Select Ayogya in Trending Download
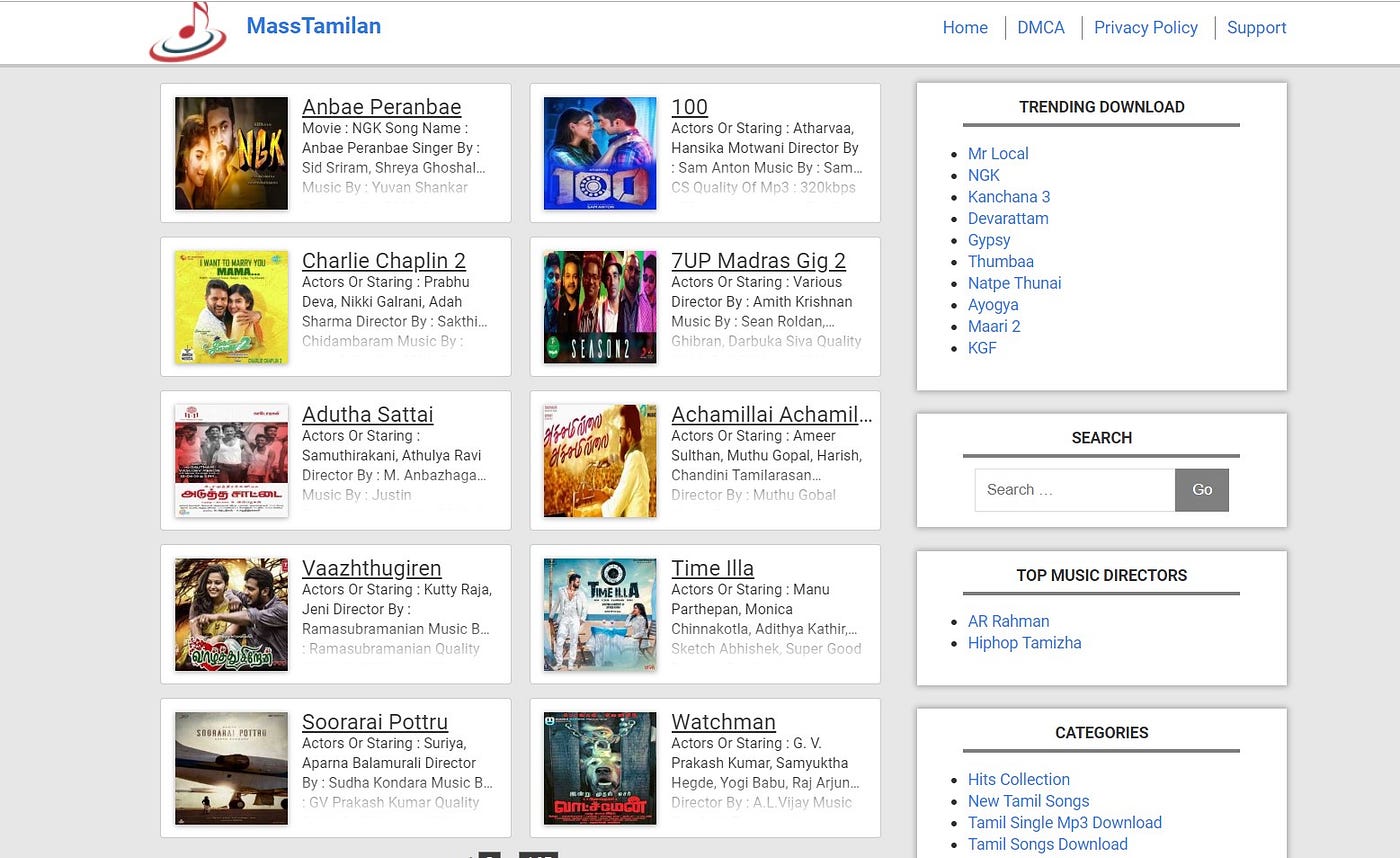The height and width of the screenshot is (858, 1400). click(993, 305)
